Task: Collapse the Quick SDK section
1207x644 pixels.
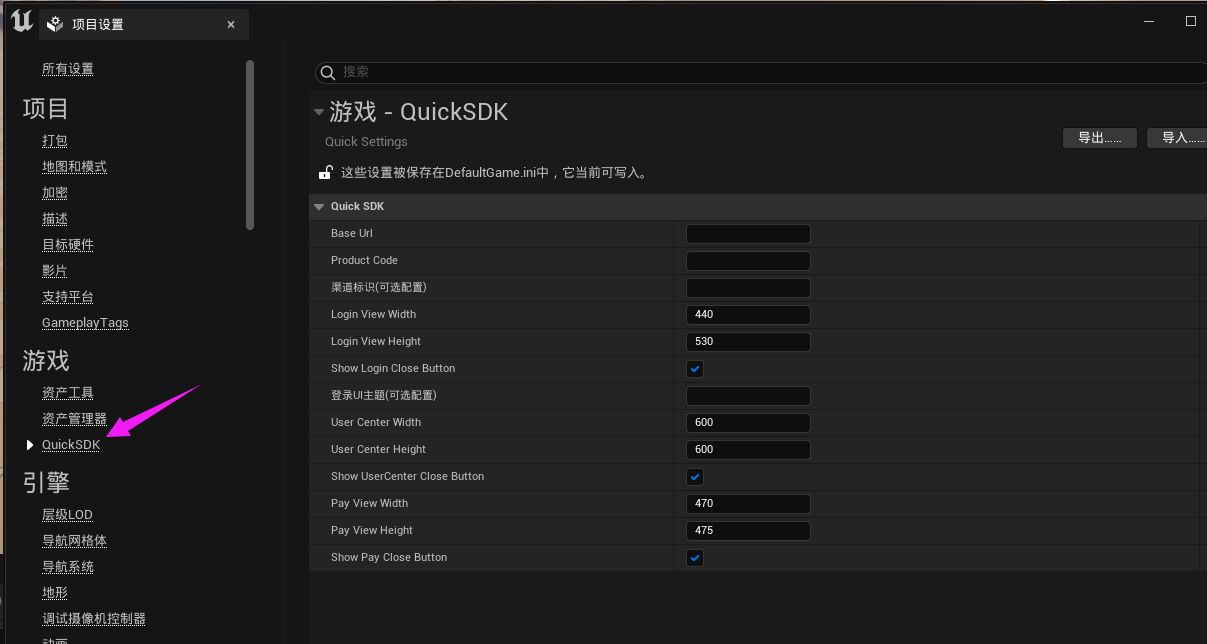Action: (x=319, y=207)
